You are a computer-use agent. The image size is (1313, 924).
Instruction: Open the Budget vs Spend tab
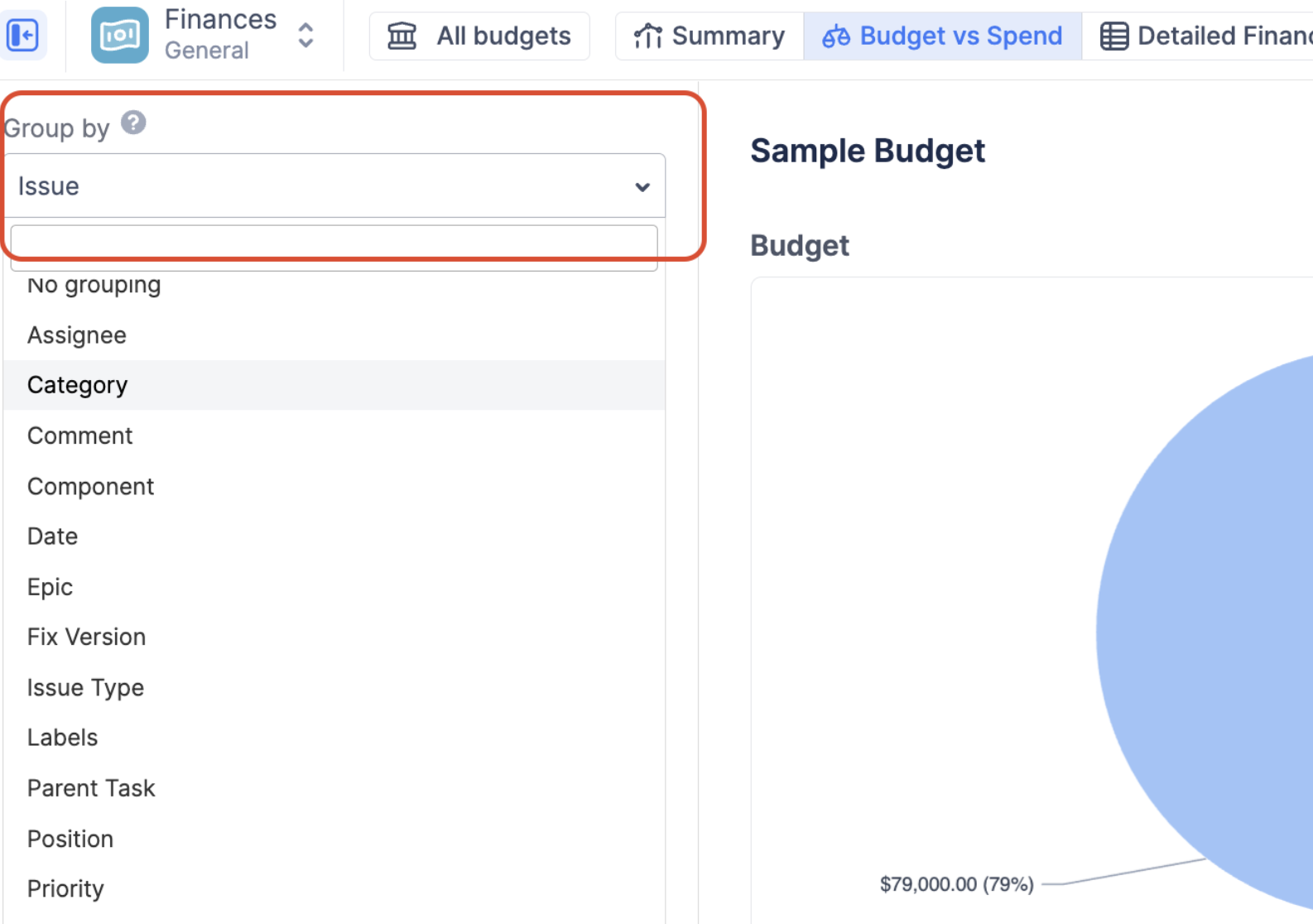[943, 36]
